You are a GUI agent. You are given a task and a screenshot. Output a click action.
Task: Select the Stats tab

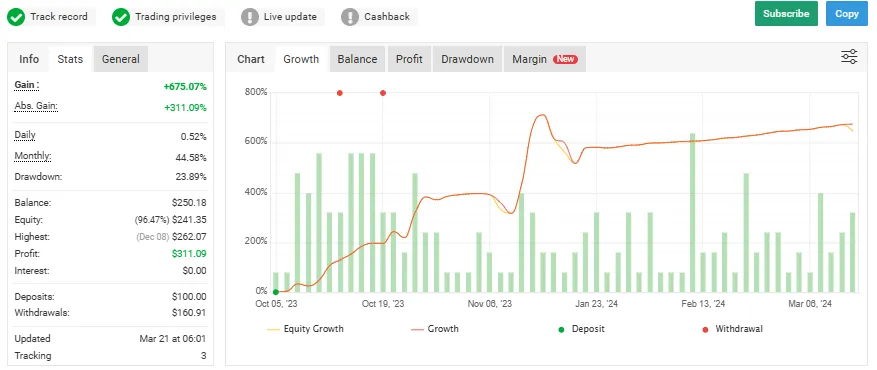pyautogui.click(x=70, y=59)
